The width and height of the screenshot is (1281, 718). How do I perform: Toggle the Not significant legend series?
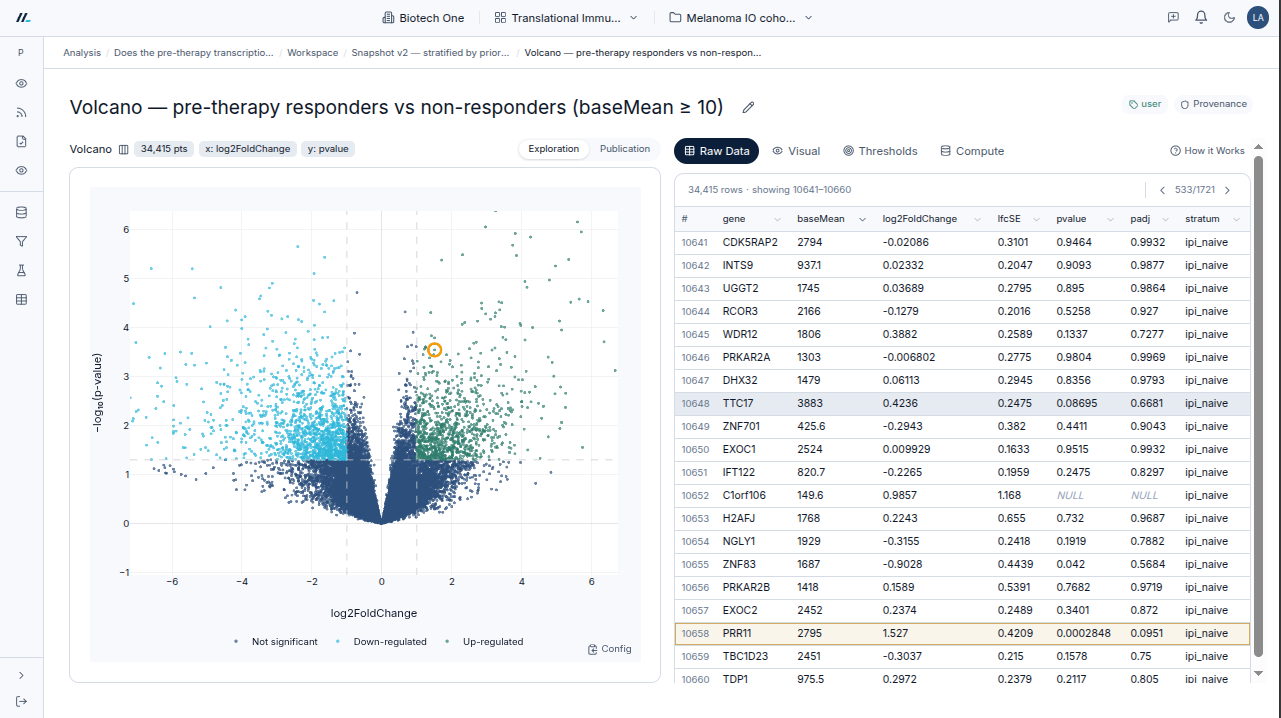tap(275, 642)
